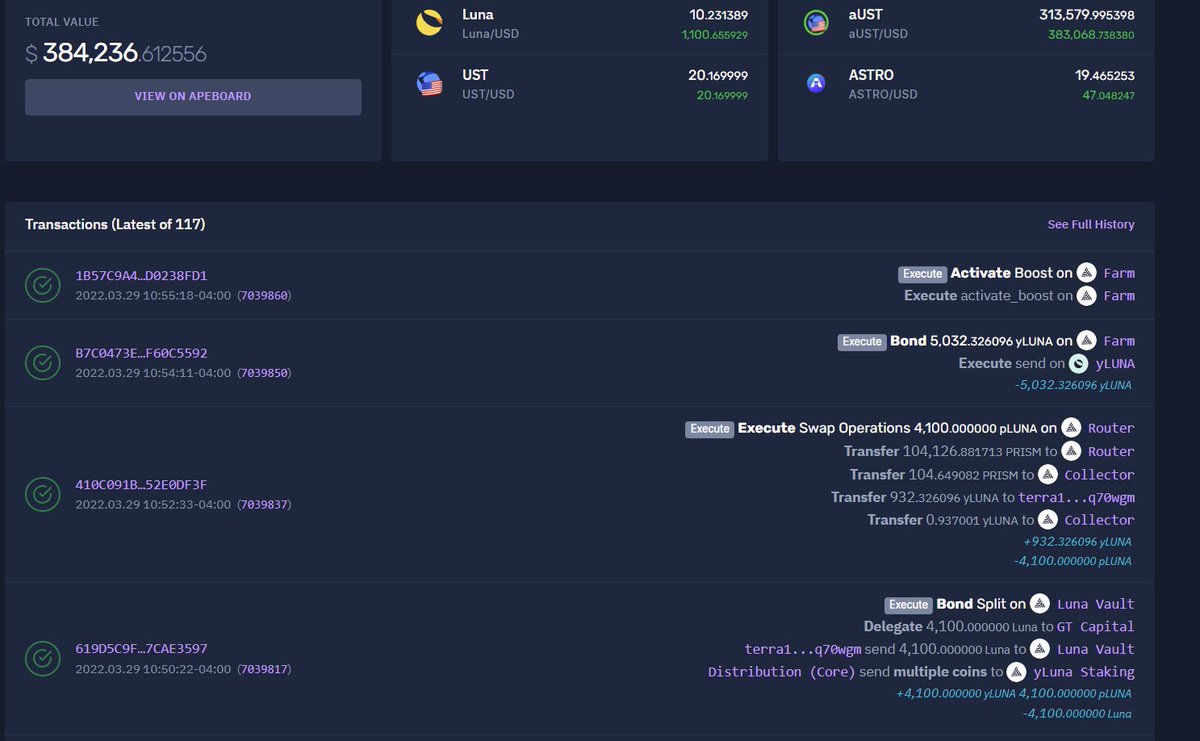Click Luna Vault icon in Bond Split row
Viewport: 1200px width, 741px height.
coord(1040,604)
